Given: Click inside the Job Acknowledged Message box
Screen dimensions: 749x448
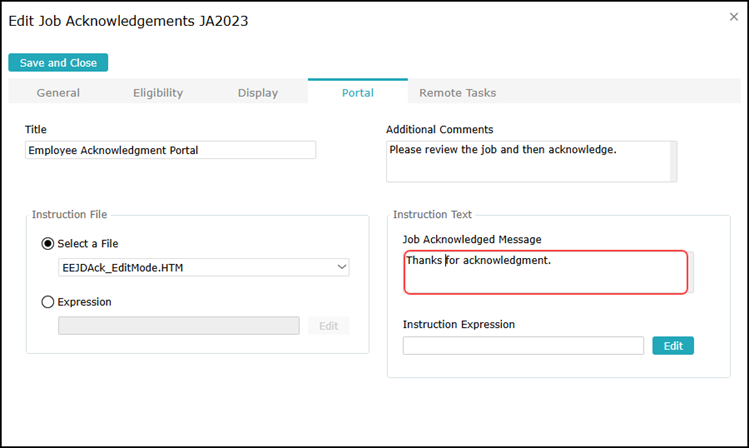Looking at the screenshot, I should tap(545, 273).
